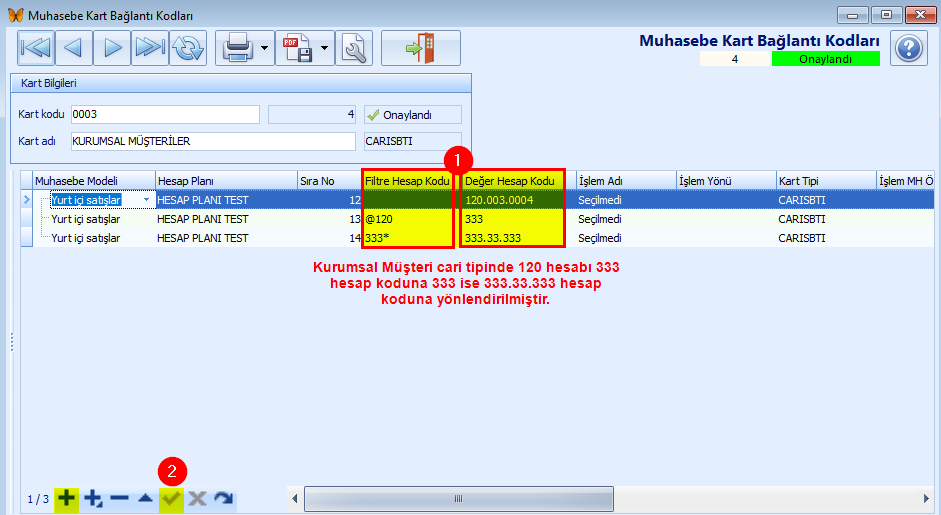
Task: Click the Kart adı field KURUMSAL MÜŞTERİLER
Action: click(x=213, y=141)
